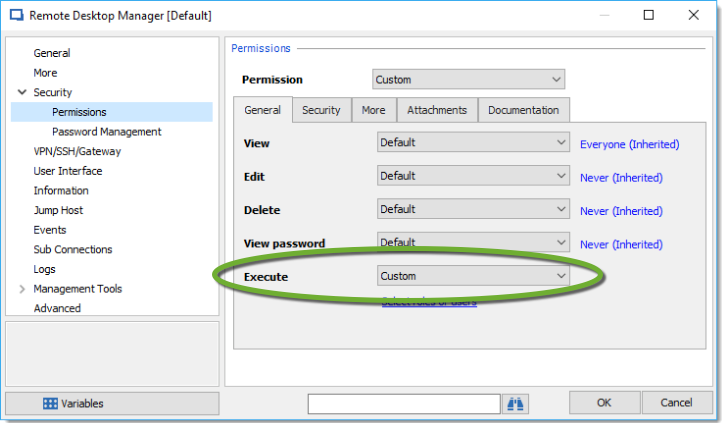Image resolution: width=722 pixels, height=423 pixels.
Task: Close the Remote Desktop Manager dialog
Action: (x=693, y=15)
